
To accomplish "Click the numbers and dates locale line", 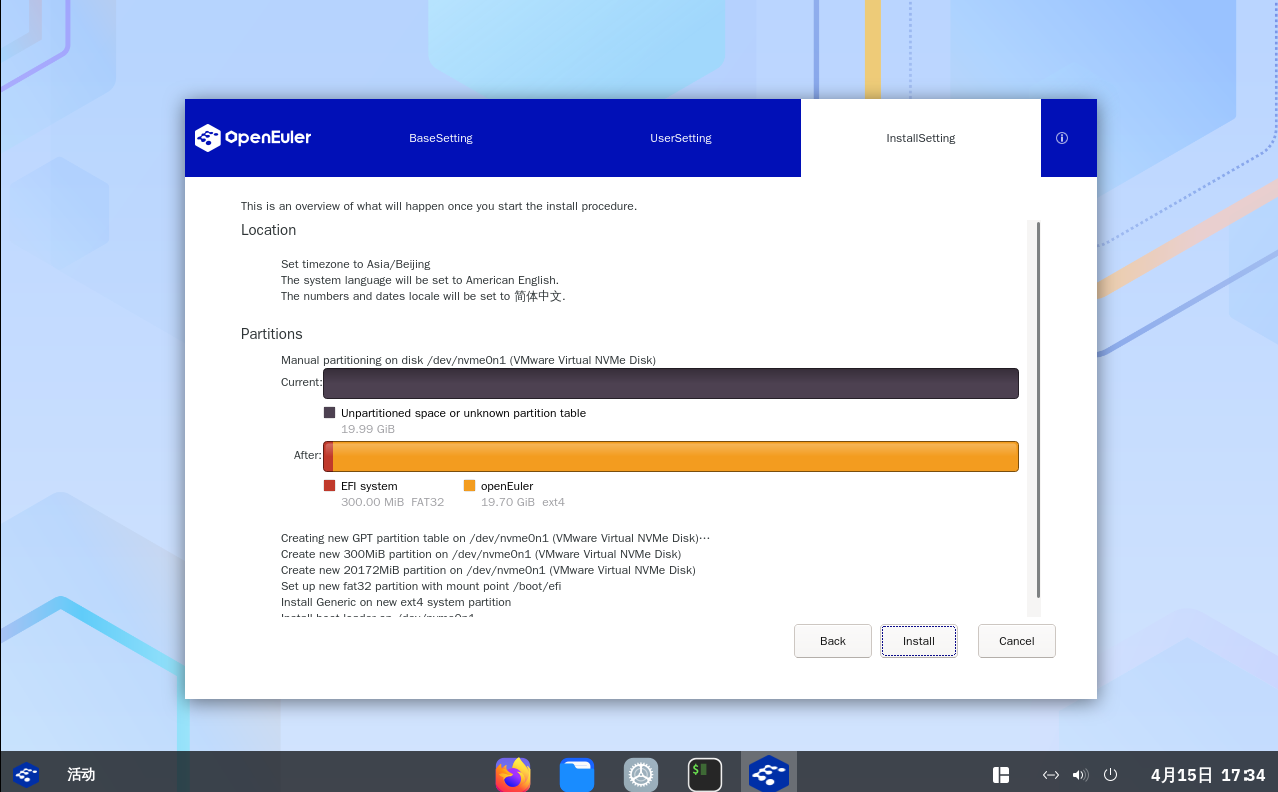I will click(x=423, y=296).
